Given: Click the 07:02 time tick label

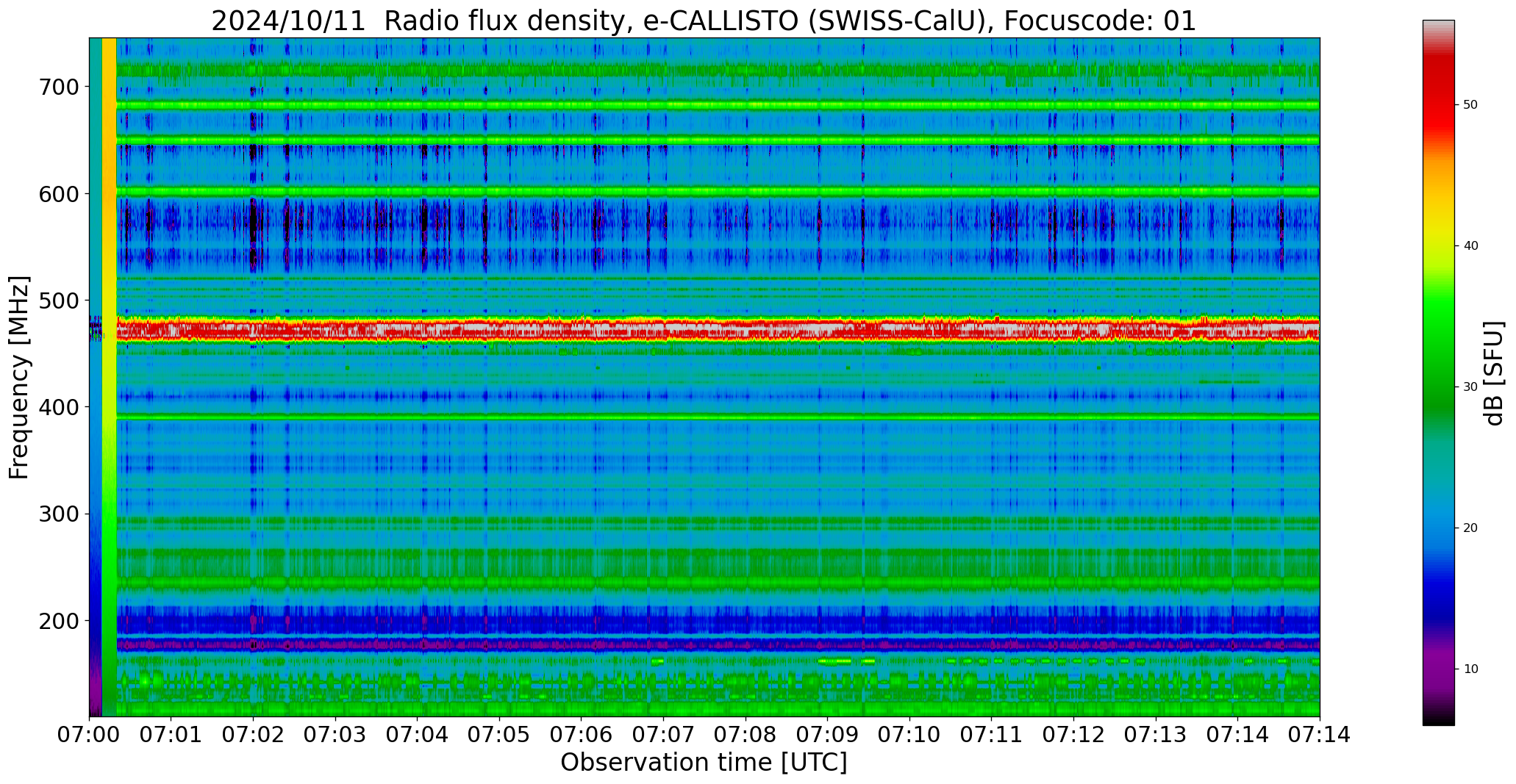Looking at the screenshot, I should click(253, 734).
